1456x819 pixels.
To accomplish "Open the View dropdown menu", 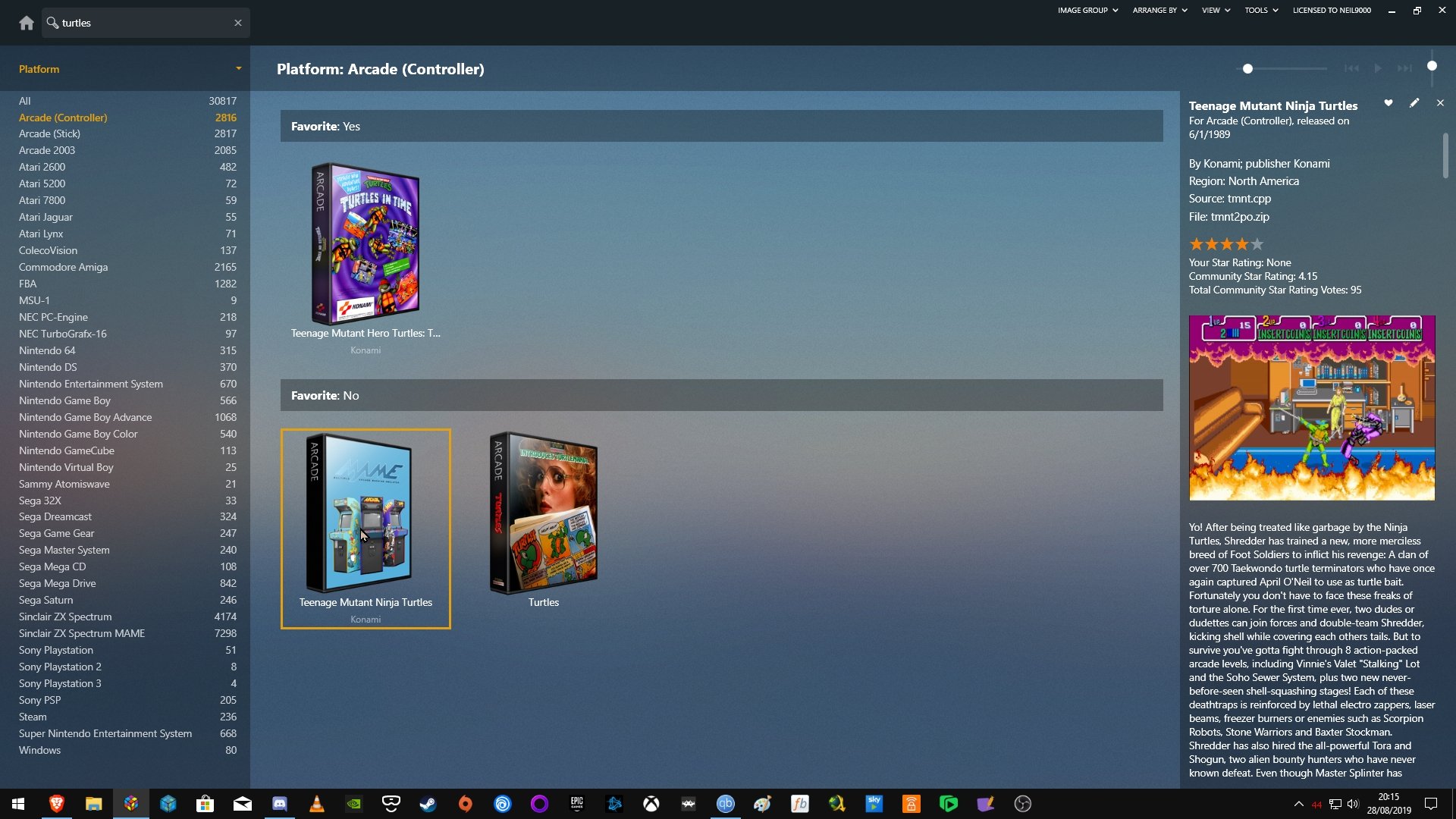I will 1216,11.
